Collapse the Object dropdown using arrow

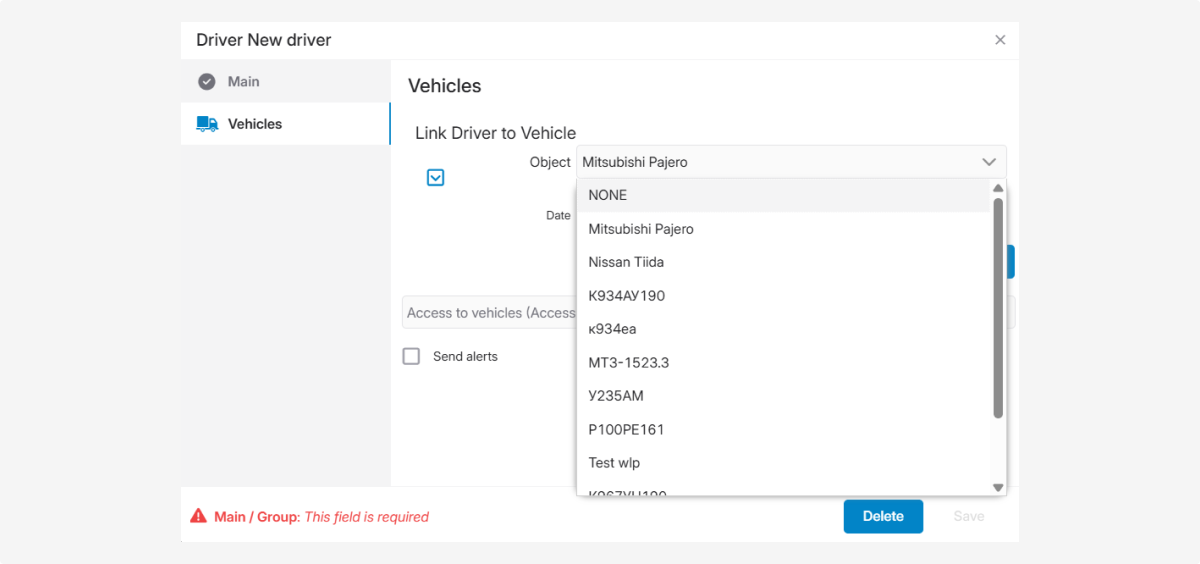click(989, 162)
